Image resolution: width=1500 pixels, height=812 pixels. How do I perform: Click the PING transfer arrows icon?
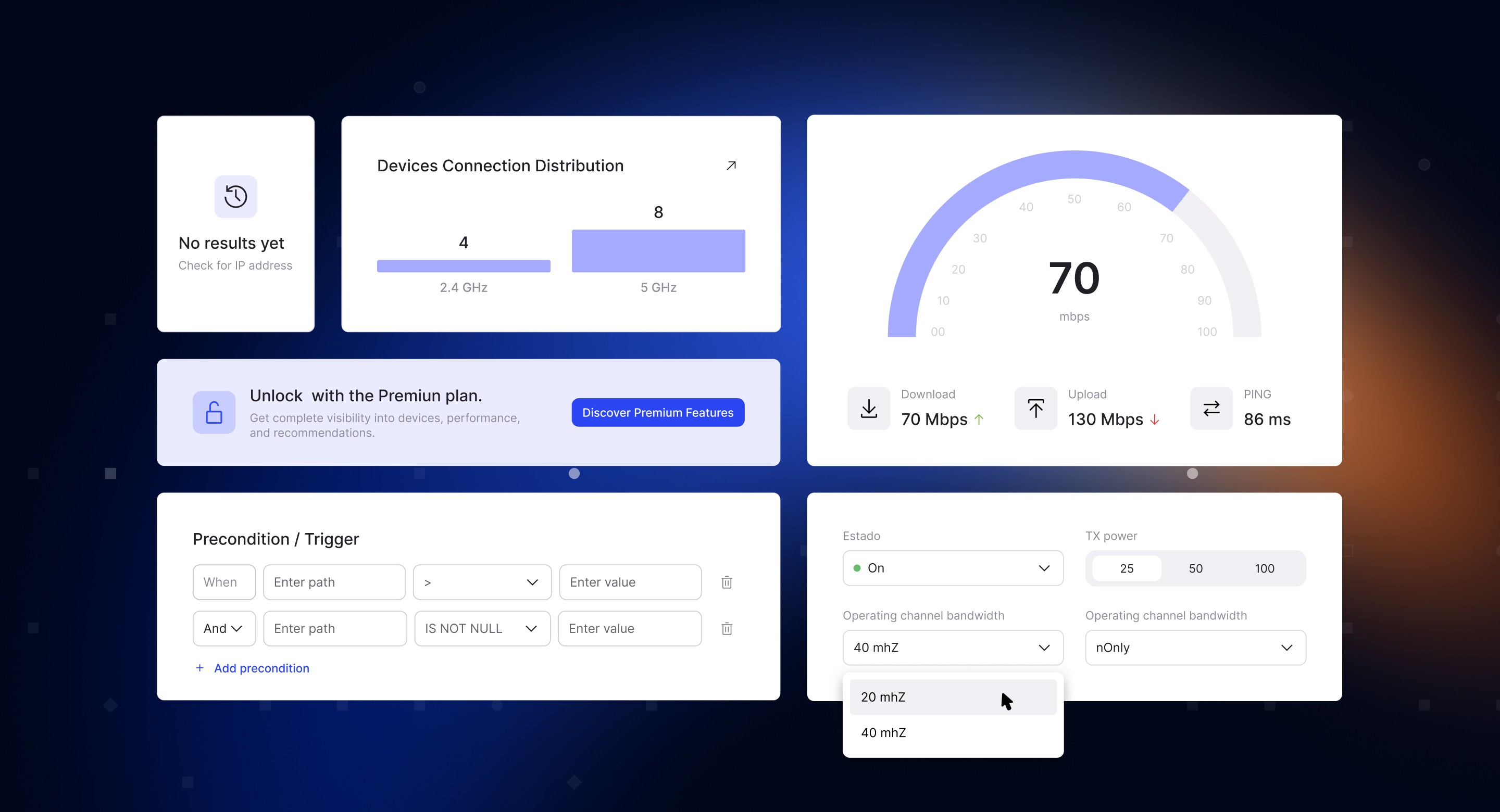point(1210,408)
